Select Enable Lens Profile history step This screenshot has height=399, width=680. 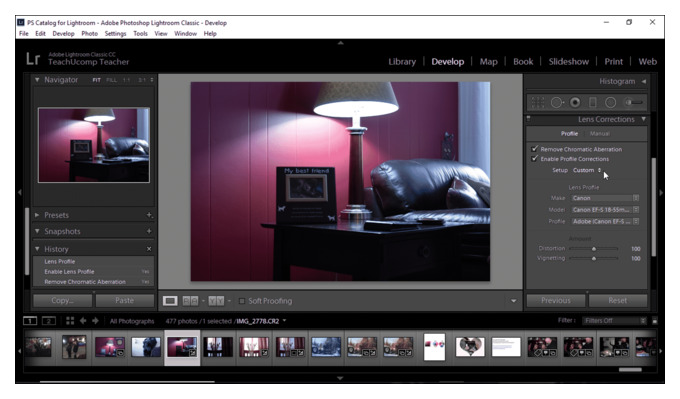coord(93,271)
